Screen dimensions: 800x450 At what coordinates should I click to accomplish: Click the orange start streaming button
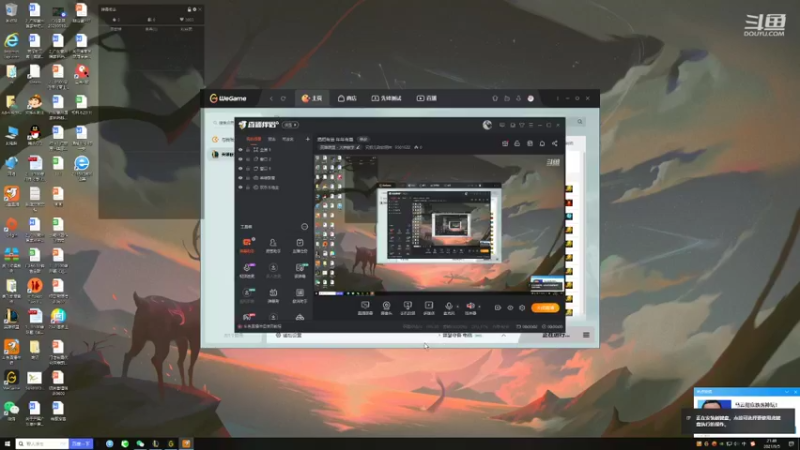click(545, 308)
